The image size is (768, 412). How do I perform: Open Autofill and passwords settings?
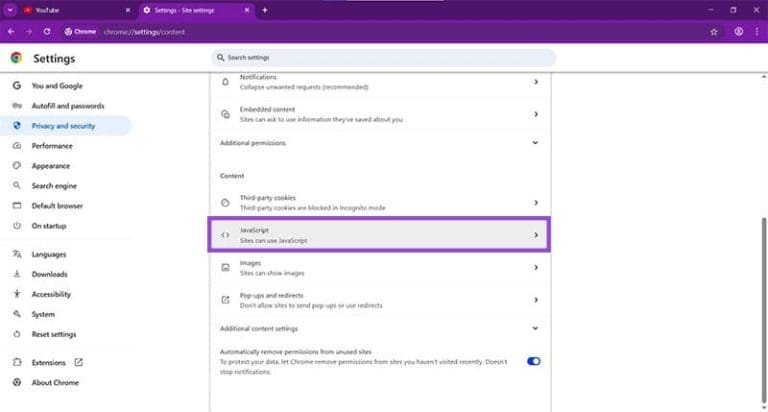coord(68,106)
